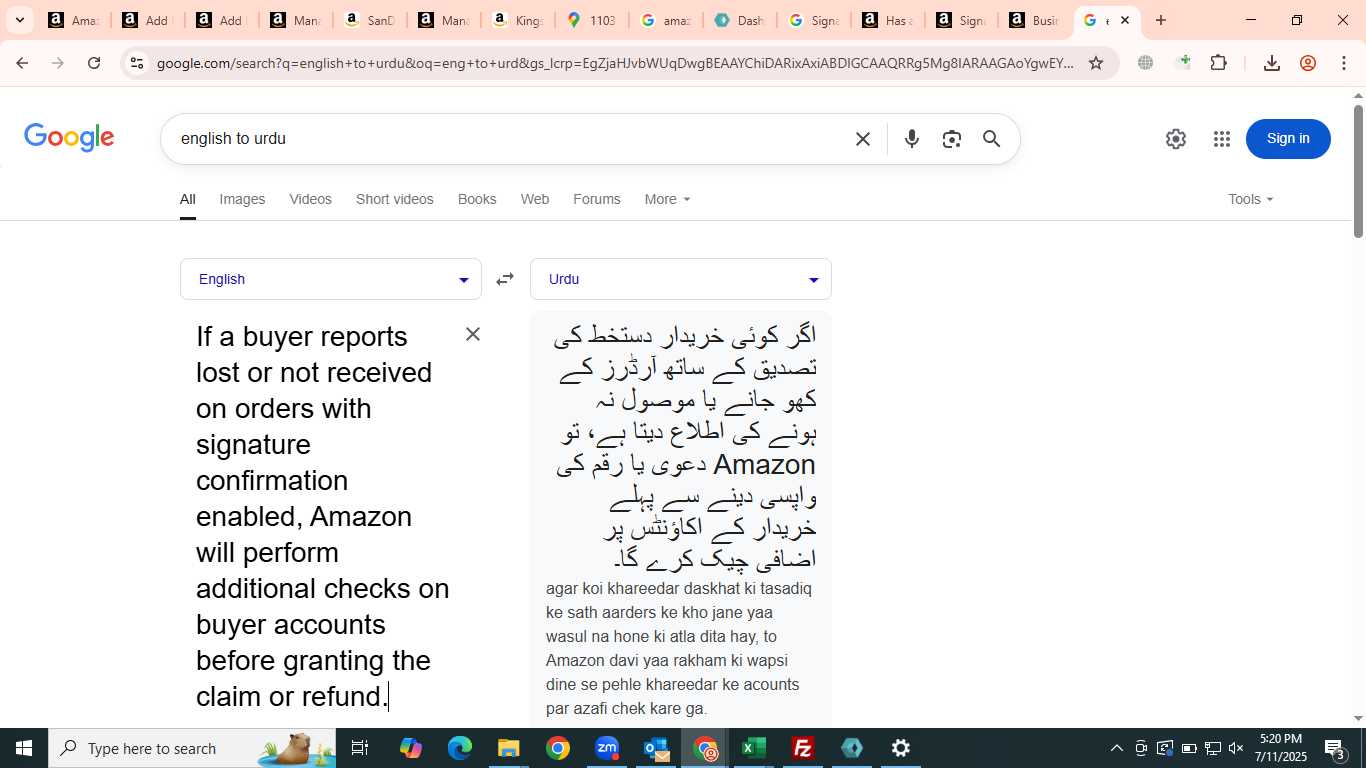Viewport: 1366px width, 768px height.
Task: Click the blue Sign in button
Action: click(1288, 139)
